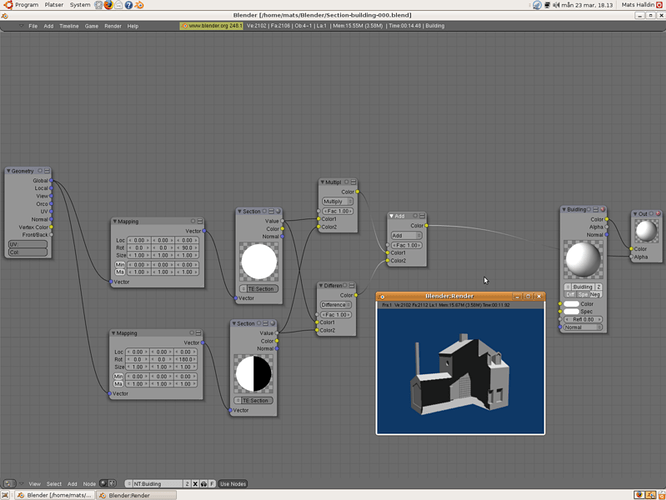The width and height of the screenshot is (666, 500).
Task: Click the minimize icon on Geometry node
Action: click(47, 171)
